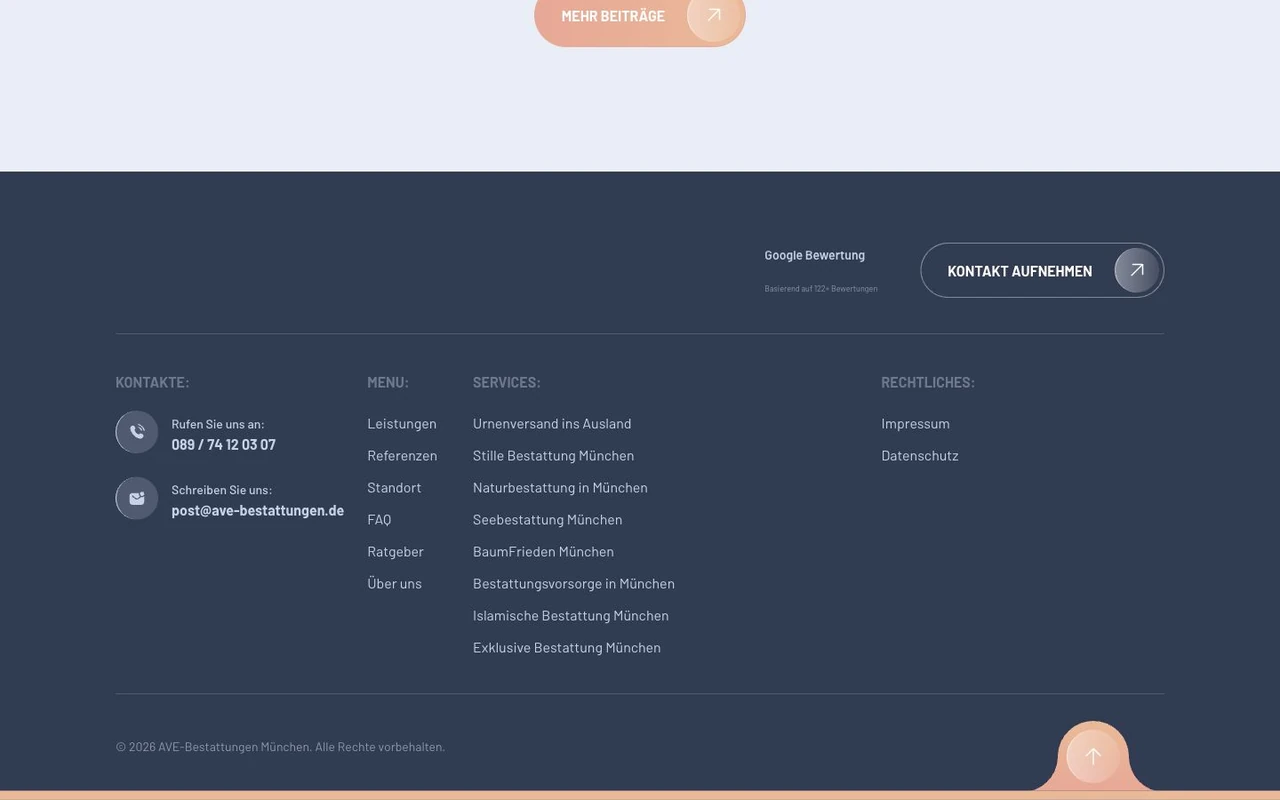Open Exklusive Bestattung München link

(566, 647)
